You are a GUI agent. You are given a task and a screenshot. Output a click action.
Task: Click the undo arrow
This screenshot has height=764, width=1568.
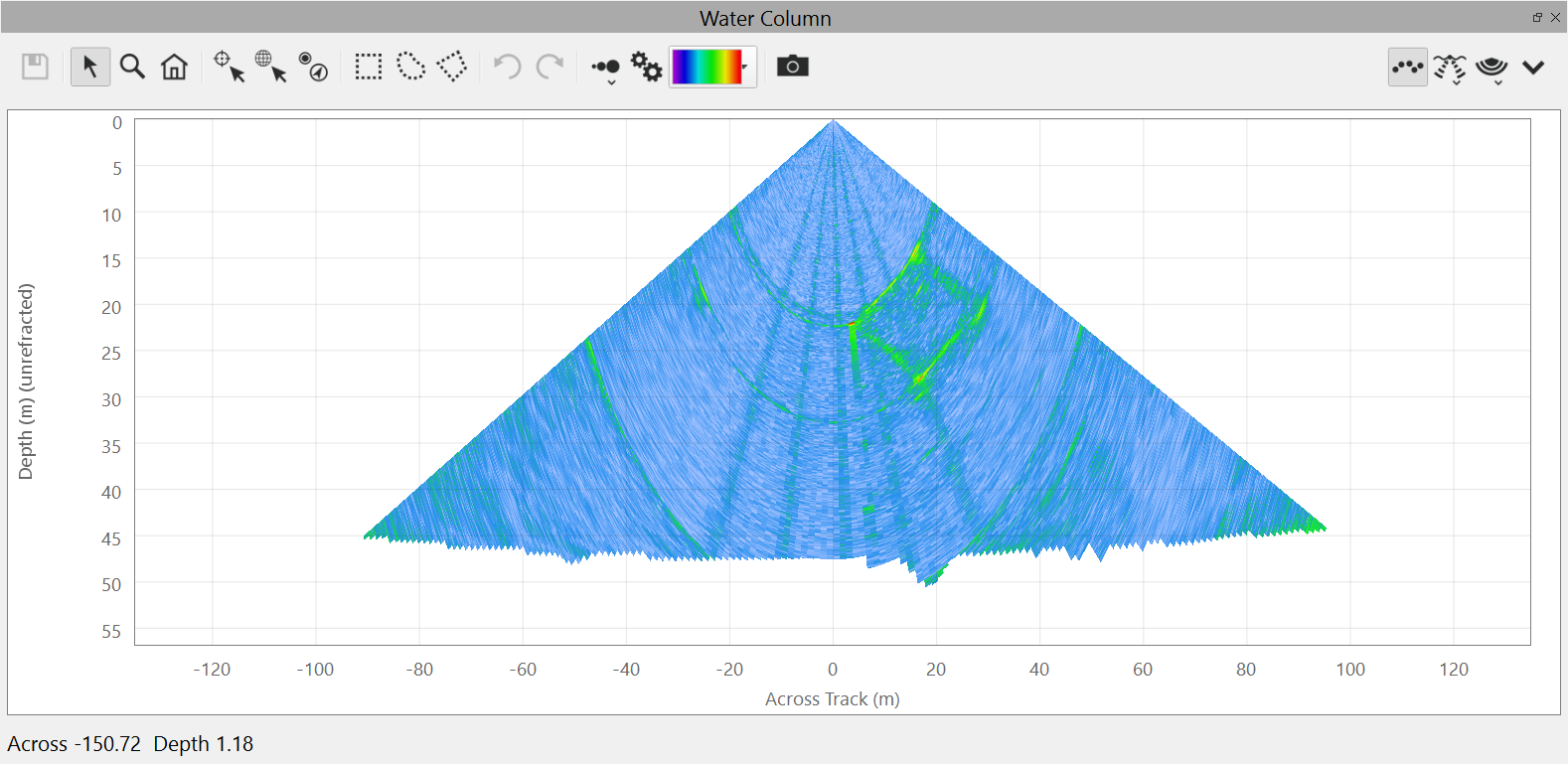point(508,67)
